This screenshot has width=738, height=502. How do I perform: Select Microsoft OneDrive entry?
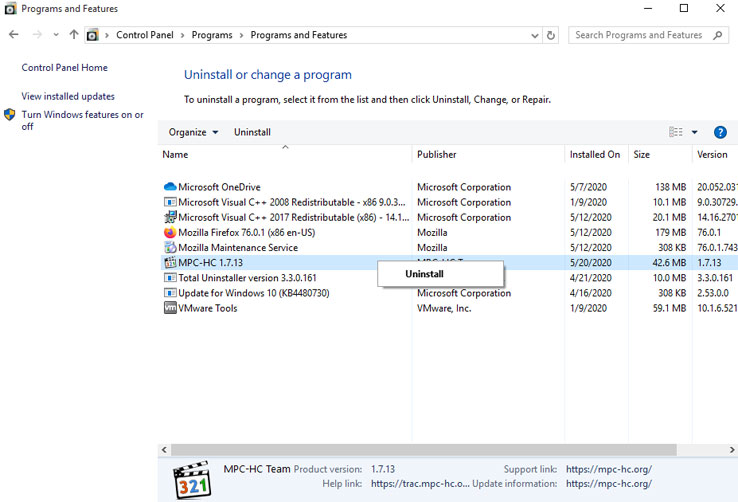coord(219,187)
